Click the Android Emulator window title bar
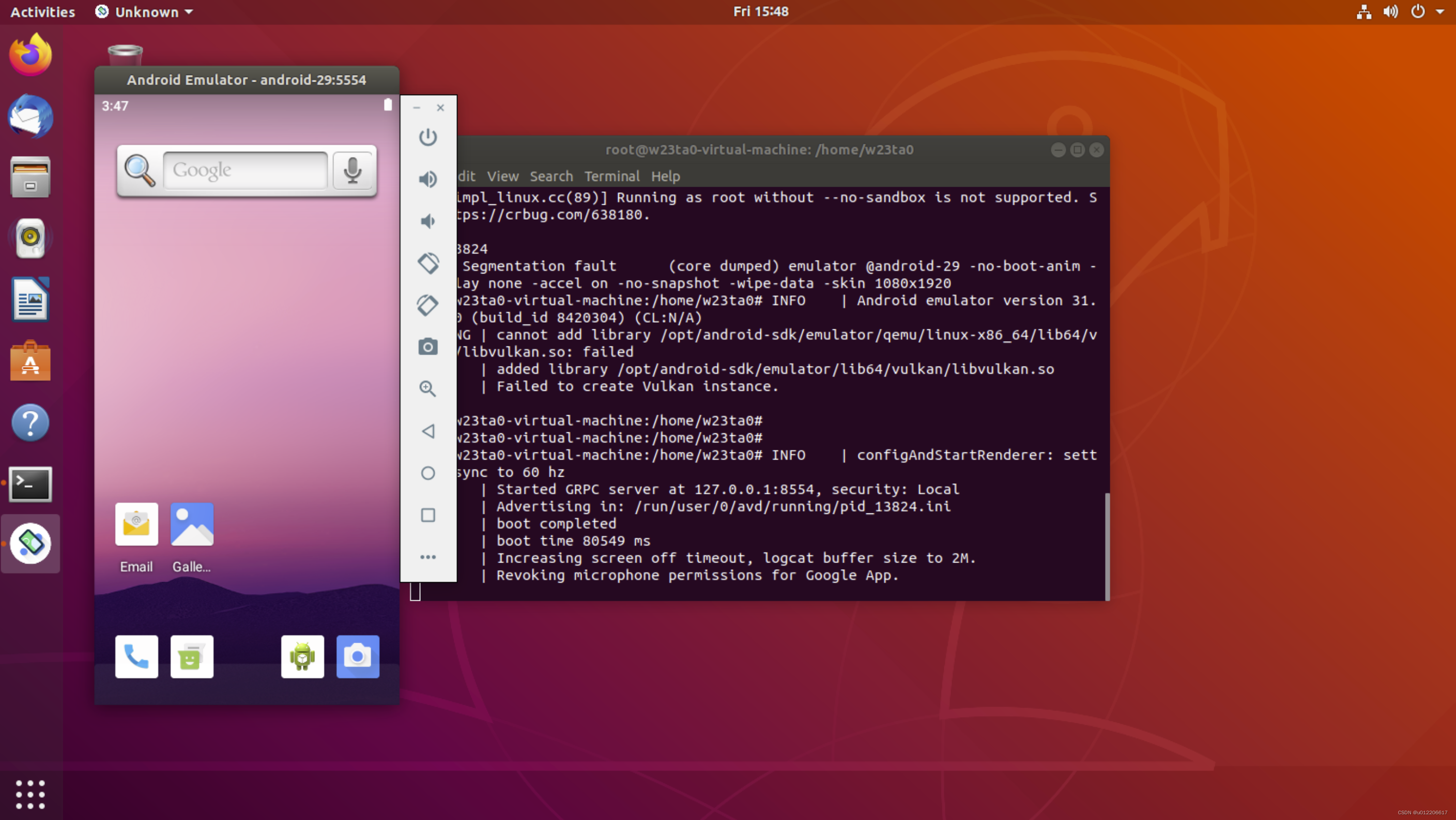 click(x=247, y=80)
